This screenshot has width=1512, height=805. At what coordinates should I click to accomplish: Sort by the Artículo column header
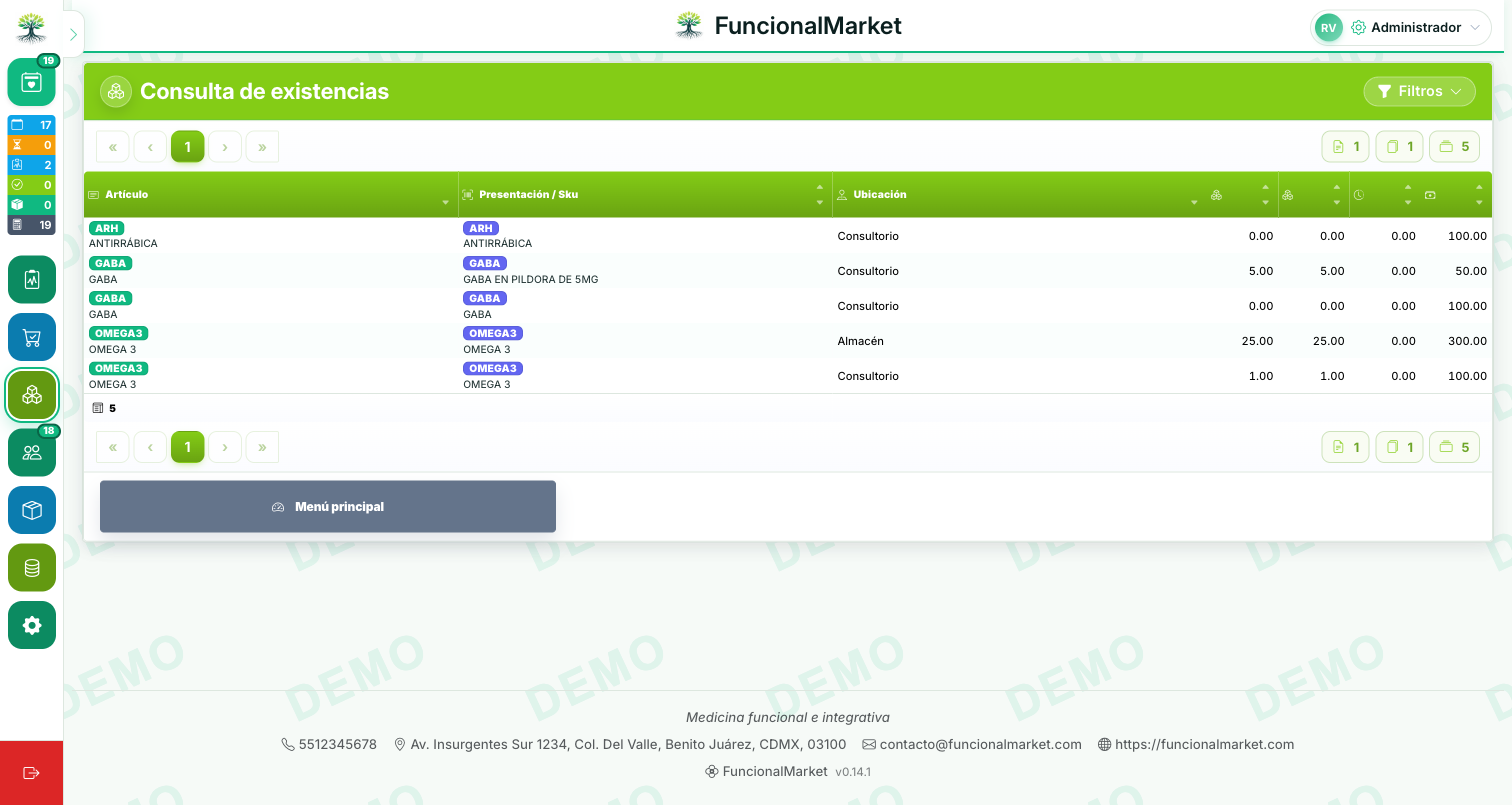(x=271, y=194)
